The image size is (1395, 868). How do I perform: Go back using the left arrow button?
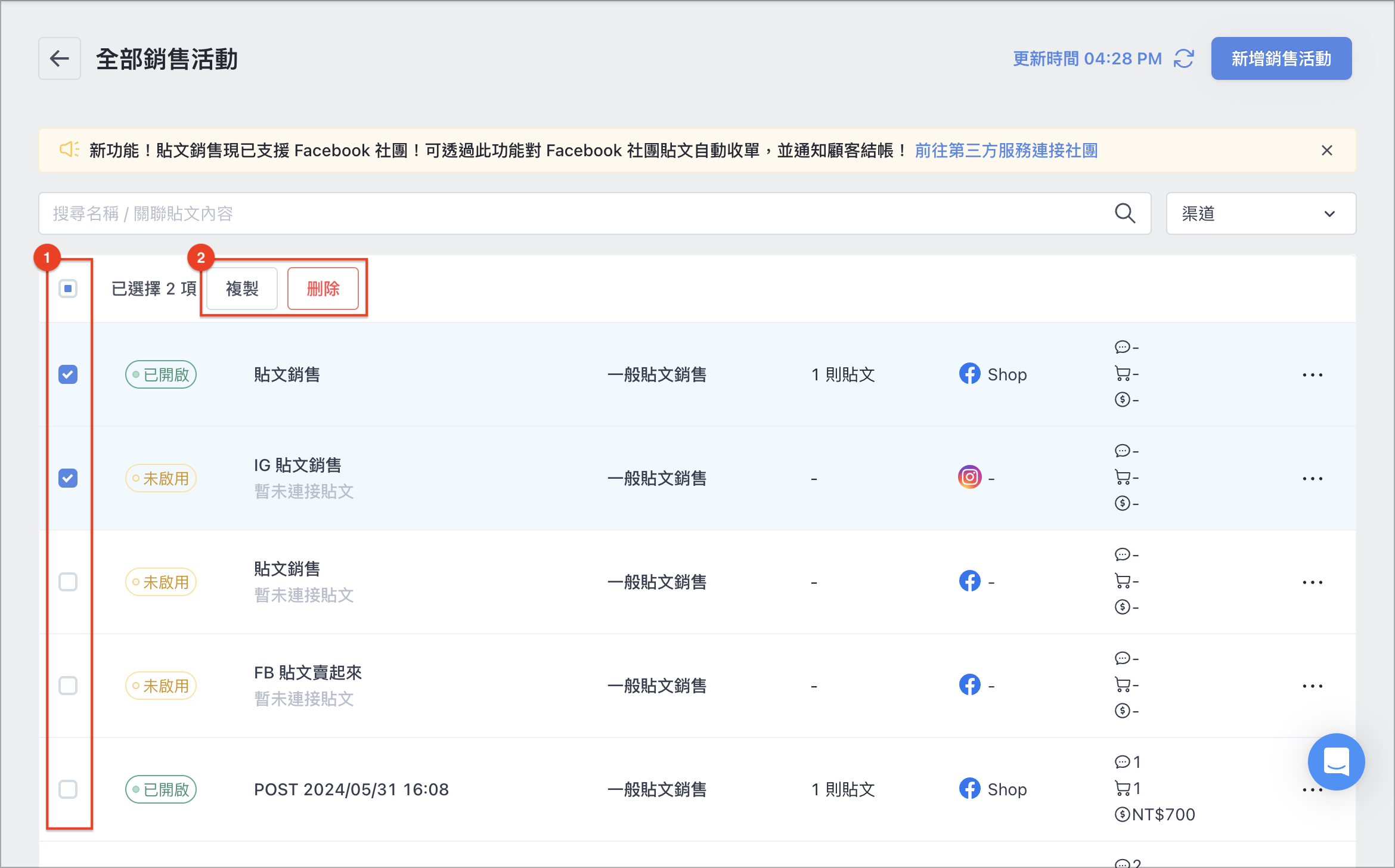[60, 58]
